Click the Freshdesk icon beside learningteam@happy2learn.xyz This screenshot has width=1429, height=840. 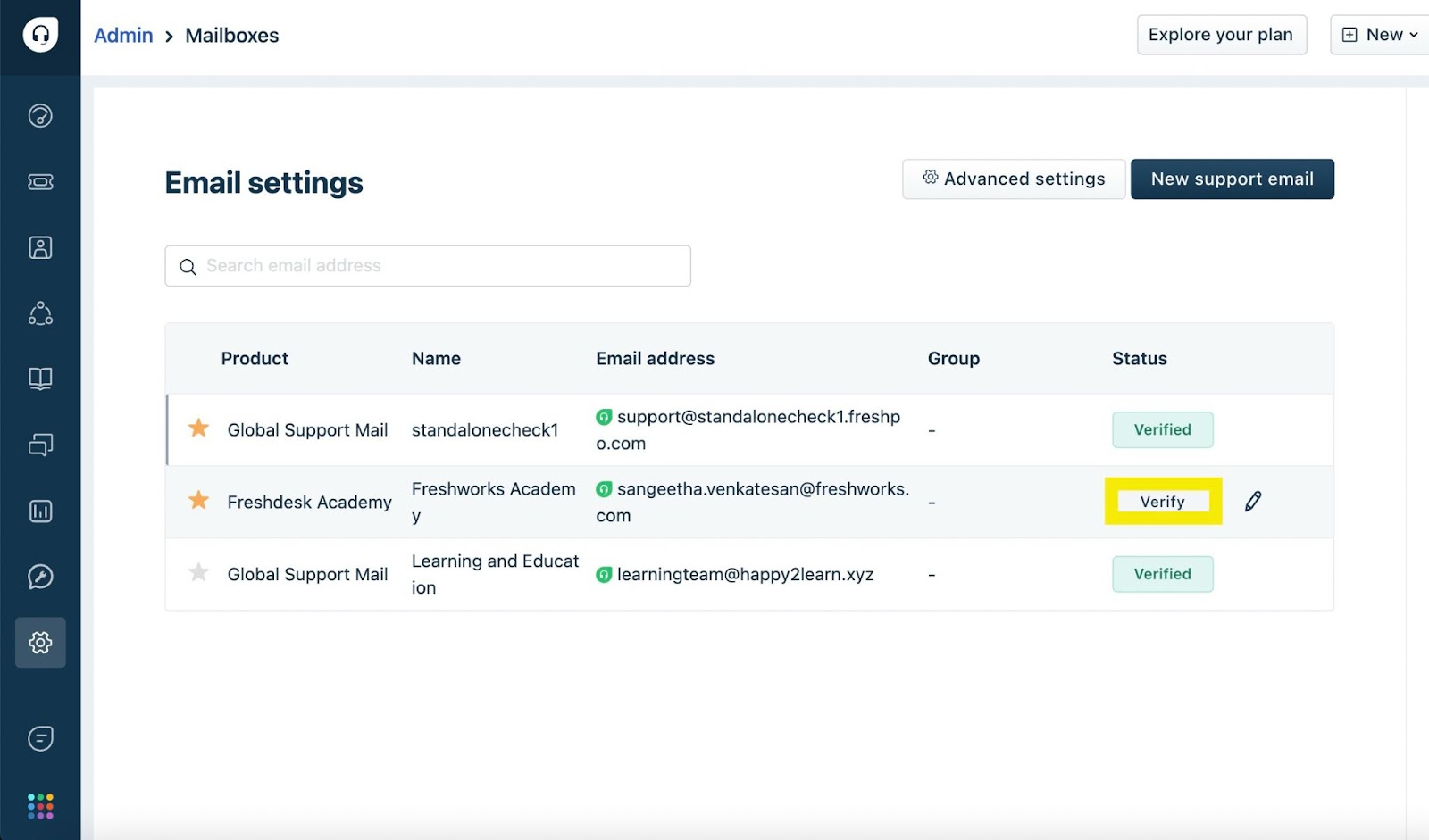[604, 575]
